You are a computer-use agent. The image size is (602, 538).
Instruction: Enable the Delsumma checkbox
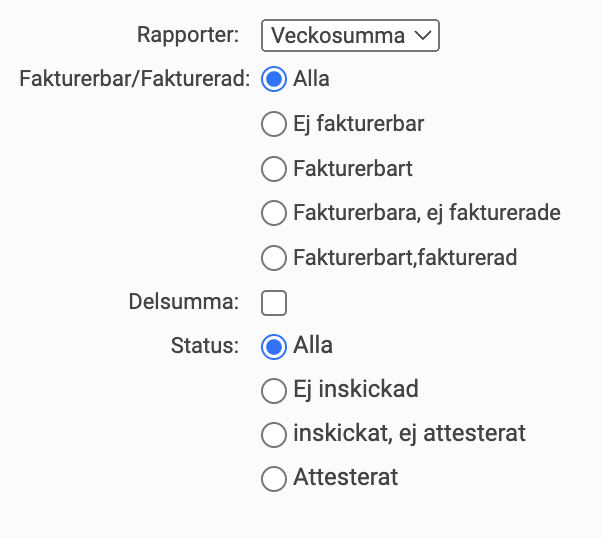(x=273, y=302)
